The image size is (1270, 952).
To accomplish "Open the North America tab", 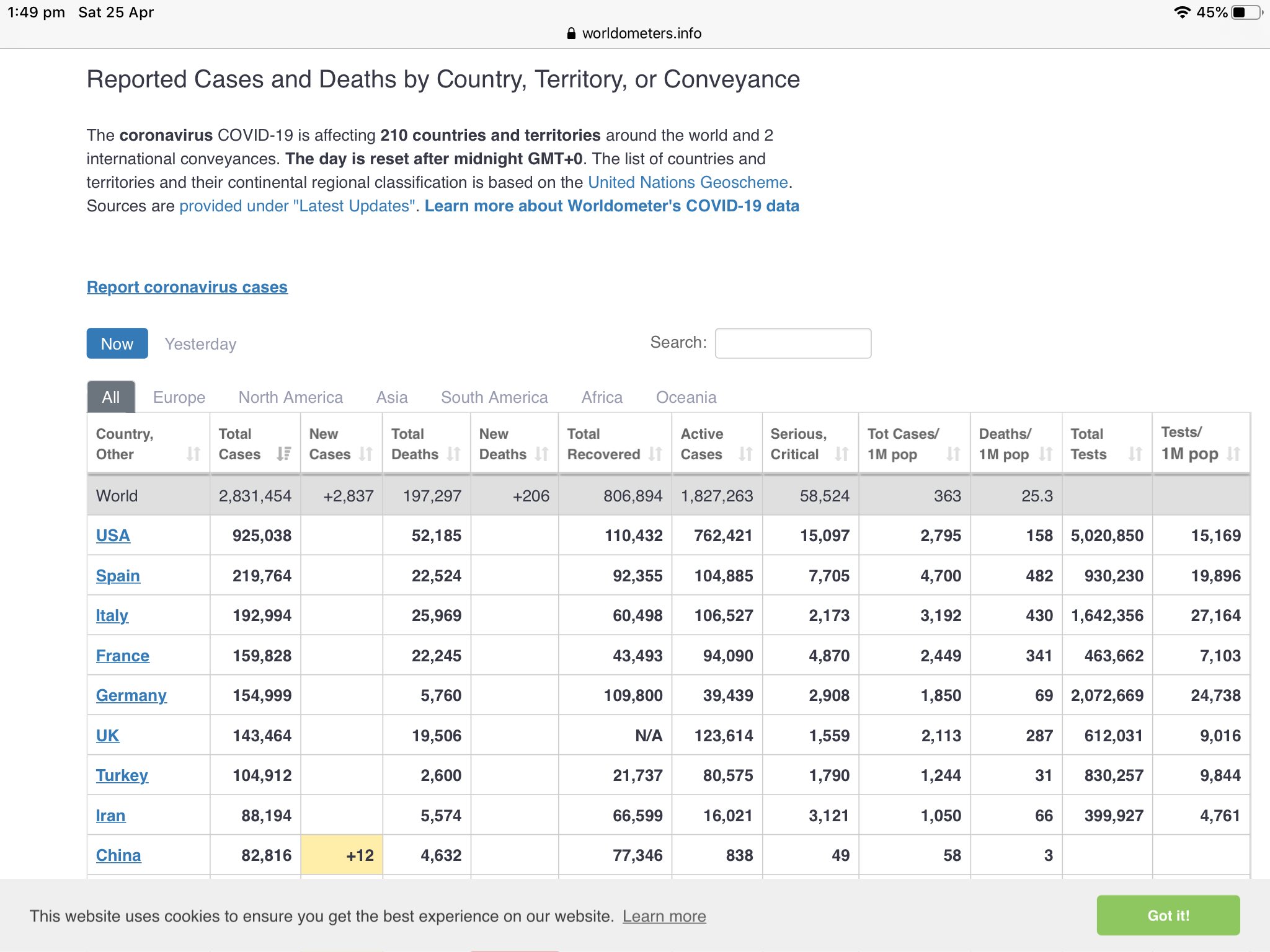I will pyautogui.click(x=291, y=397).
